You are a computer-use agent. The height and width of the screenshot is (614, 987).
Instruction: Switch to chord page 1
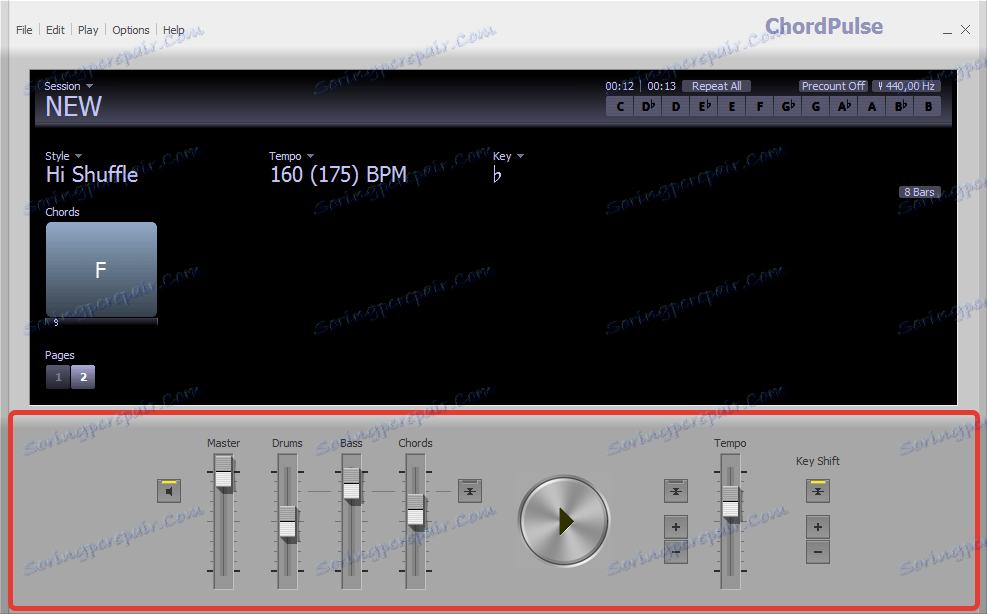pos(57,377)
